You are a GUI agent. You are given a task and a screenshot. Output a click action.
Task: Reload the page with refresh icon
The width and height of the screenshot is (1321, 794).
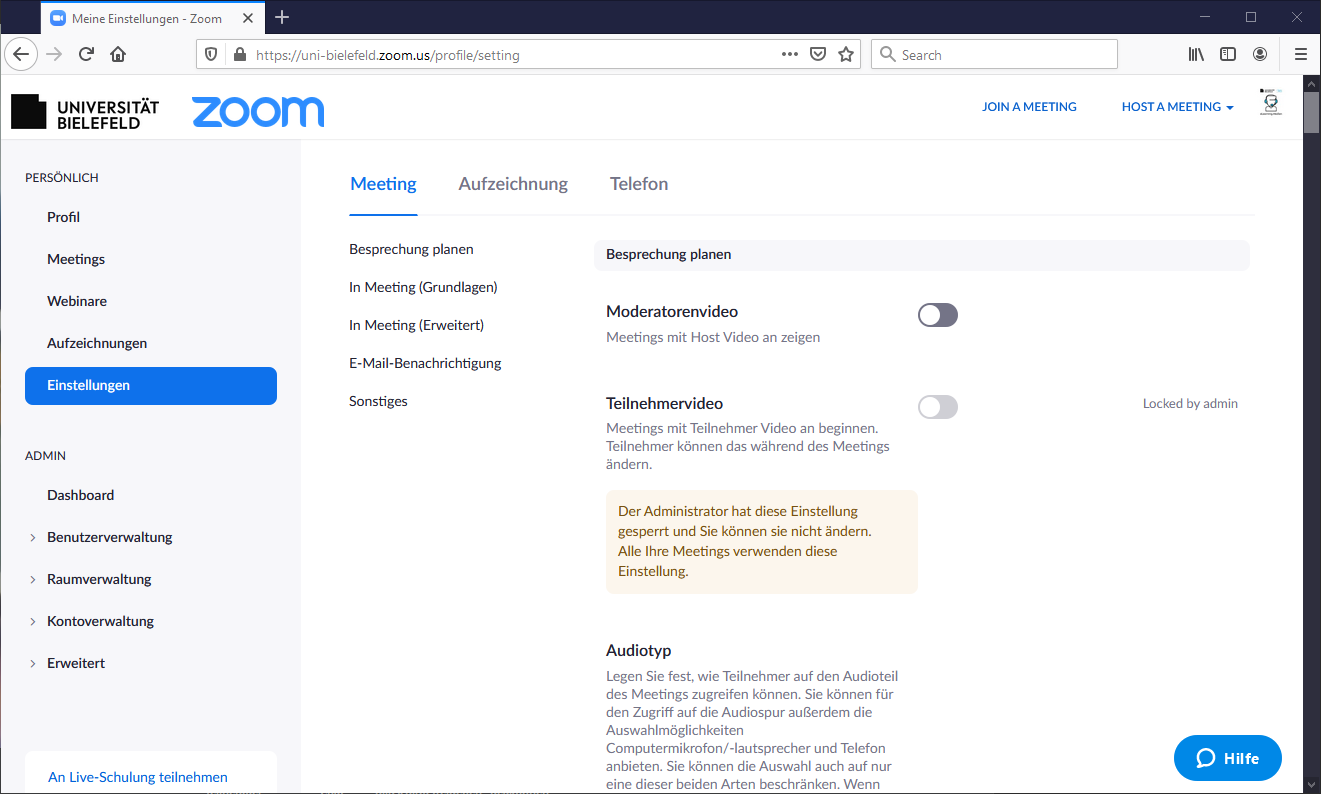(x=87, y=55)
